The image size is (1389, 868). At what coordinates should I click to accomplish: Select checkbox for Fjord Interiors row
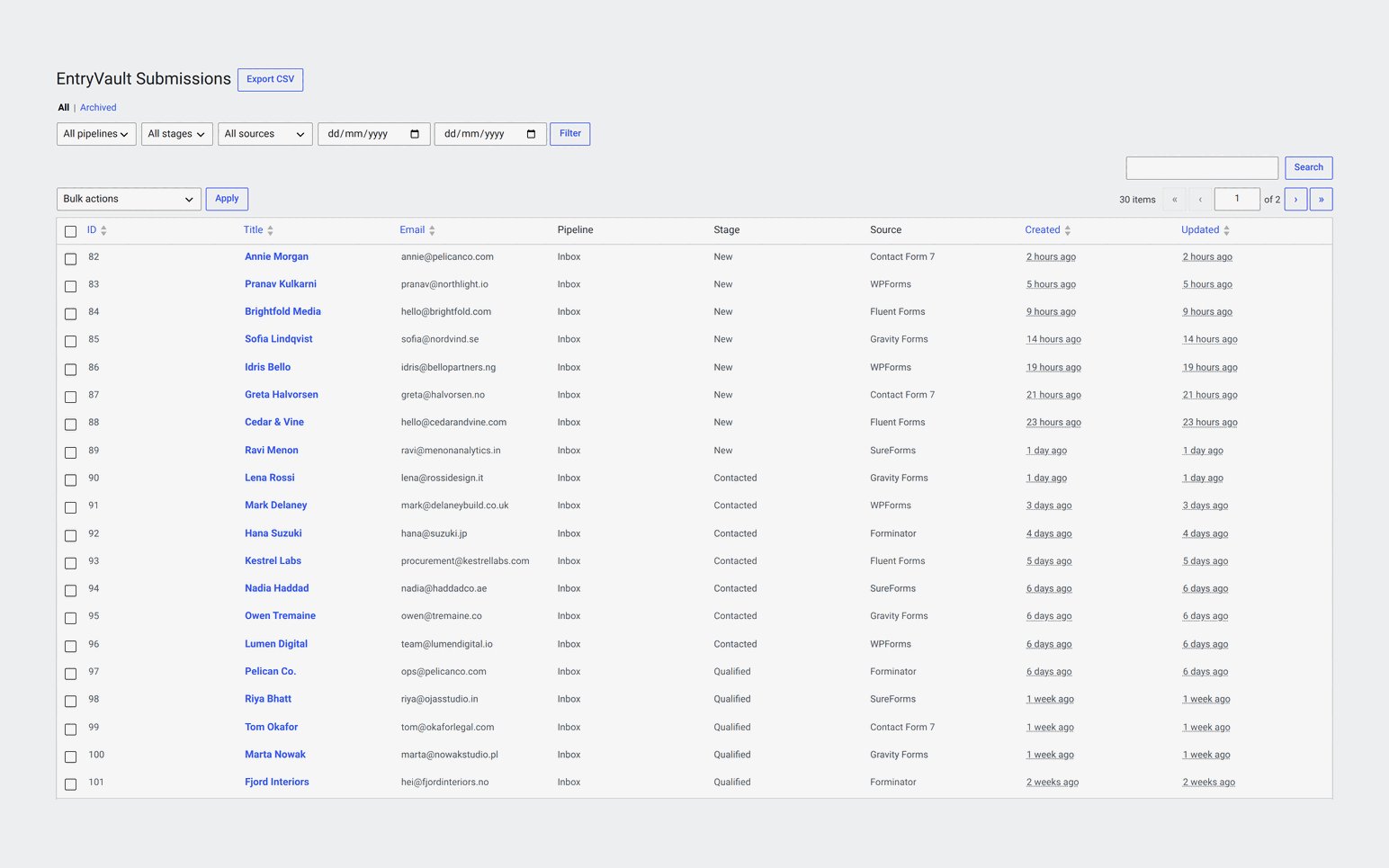pyautogui.click(x=70, y=783)
